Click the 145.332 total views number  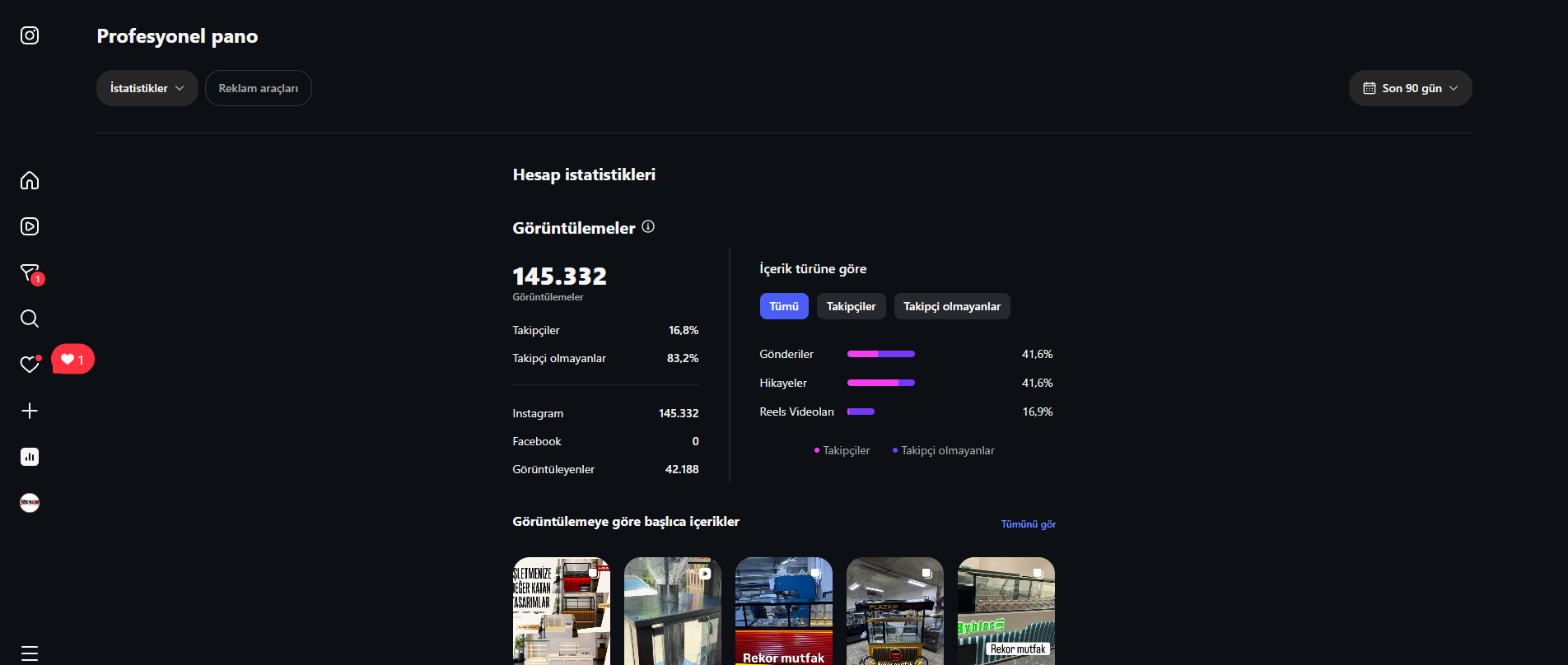(x=560, y=276)
